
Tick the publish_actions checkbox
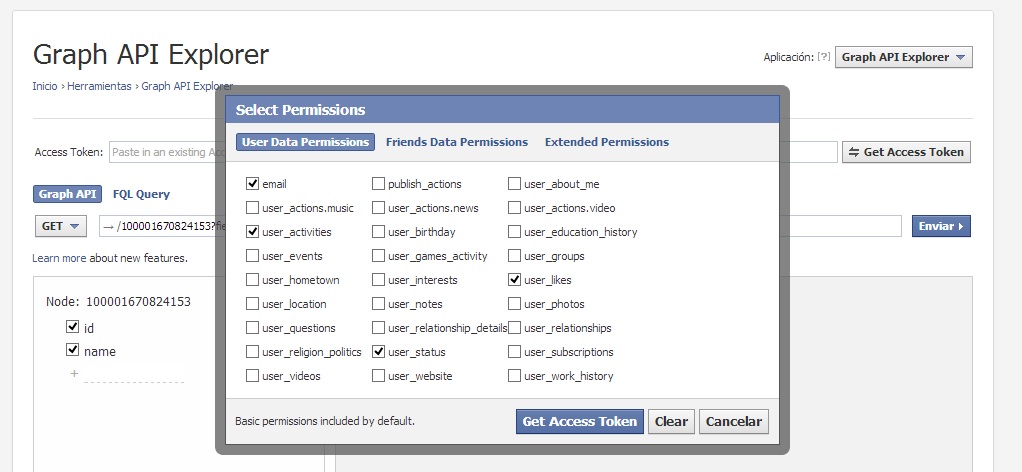point(378,184)
